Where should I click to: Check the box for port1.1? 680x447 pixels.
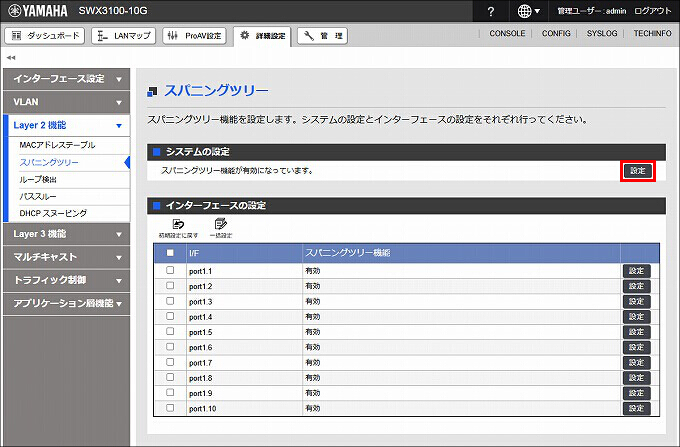point(170,271)
